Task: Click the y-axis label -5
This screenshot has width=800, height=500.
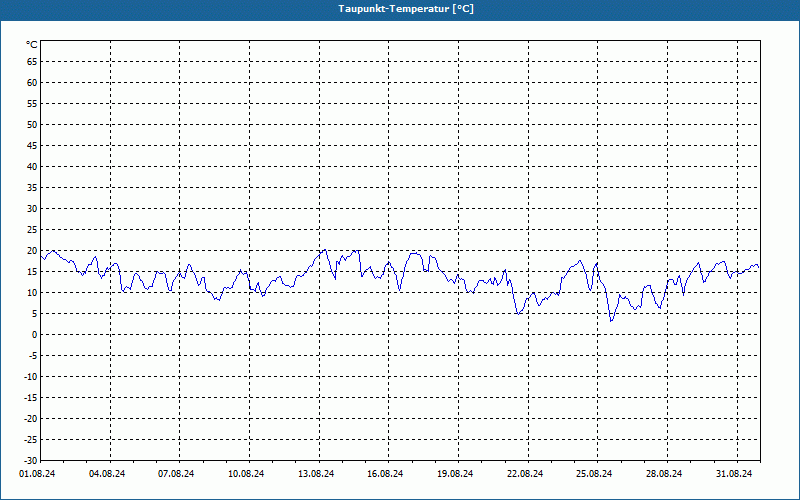Action: click(33, 356)
